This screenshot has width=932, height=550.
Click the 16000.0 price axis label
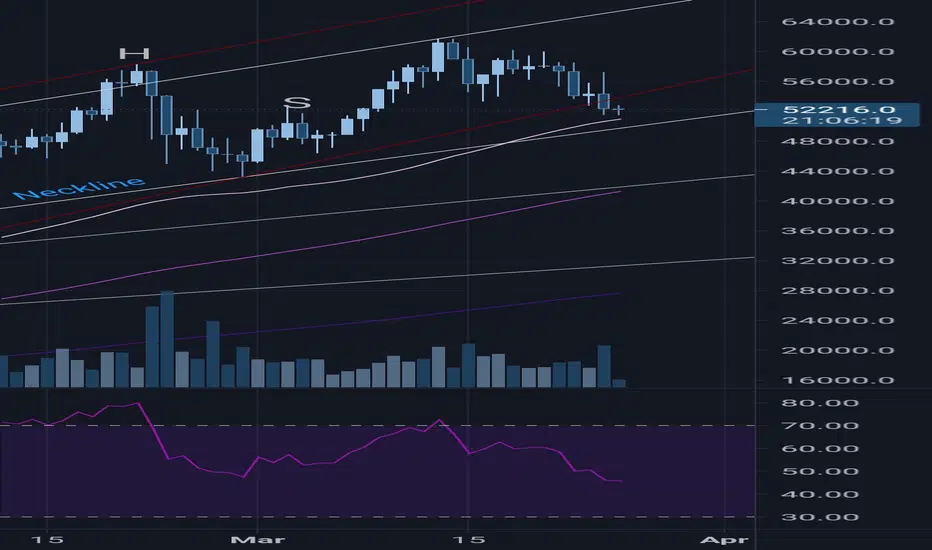[838, 380]
